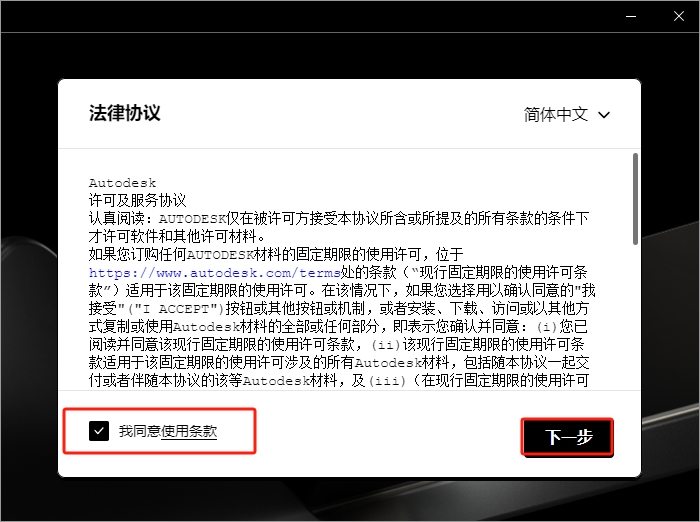The height and width of the screenshot is (522, 700).
Task: Uncheck the 我同意使用条款 checkbox
Action: pyautogui.click(x=98, y=431)
